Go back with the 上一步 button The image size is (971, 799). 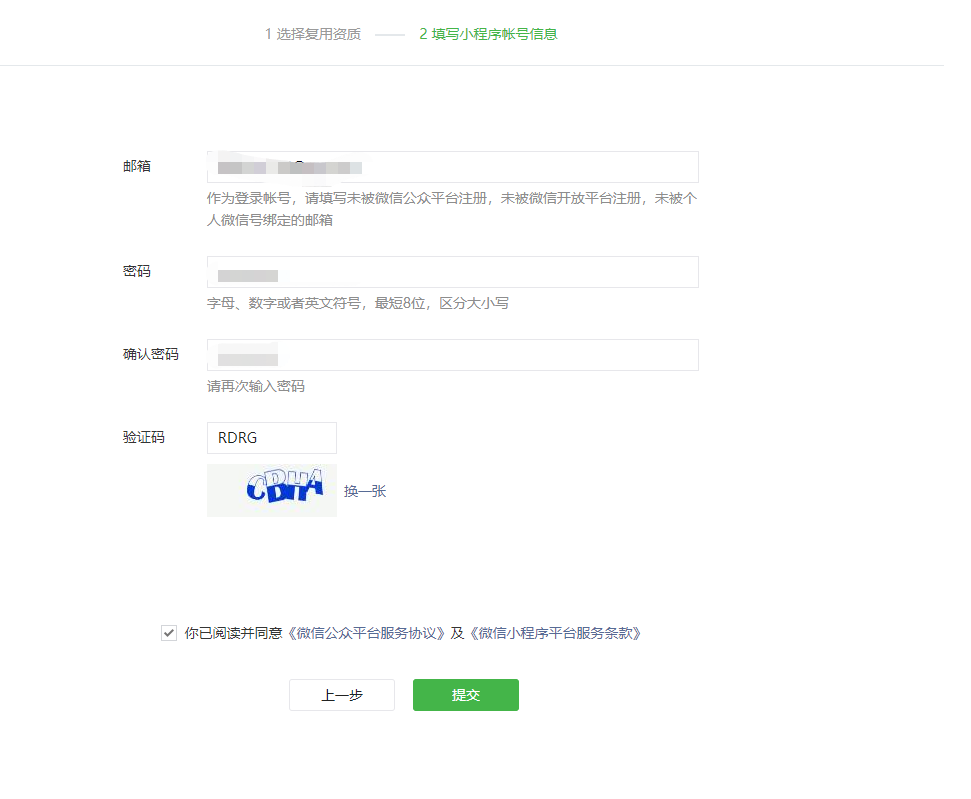coord(341,695)
